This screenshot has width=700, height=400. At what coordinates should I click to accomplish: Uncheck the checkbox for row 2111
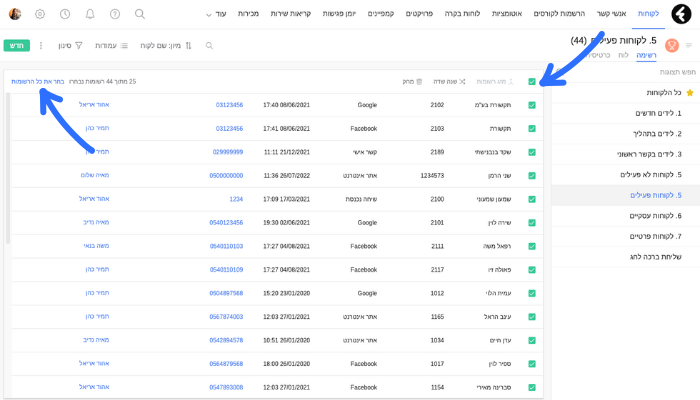tap(532, 246)
